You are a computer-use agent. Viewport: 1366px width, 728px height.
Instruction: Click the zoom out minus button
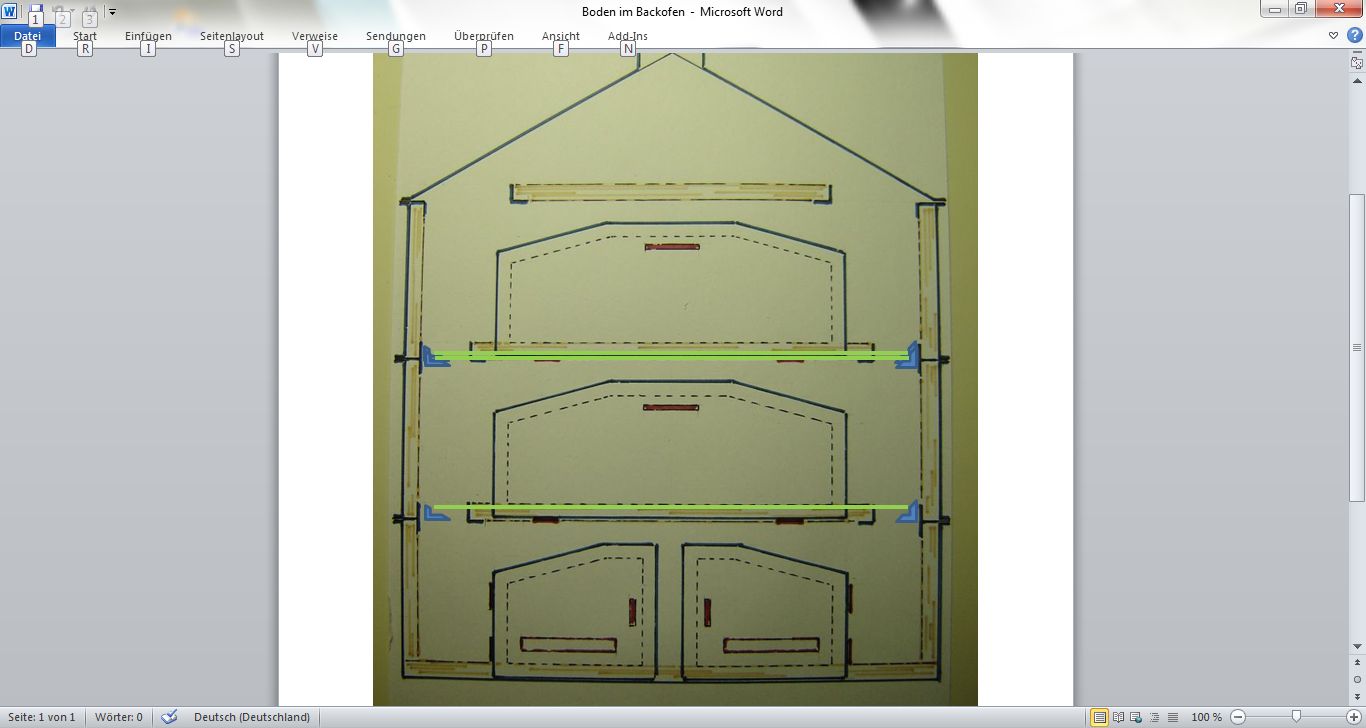click(x=1238, y=717)
